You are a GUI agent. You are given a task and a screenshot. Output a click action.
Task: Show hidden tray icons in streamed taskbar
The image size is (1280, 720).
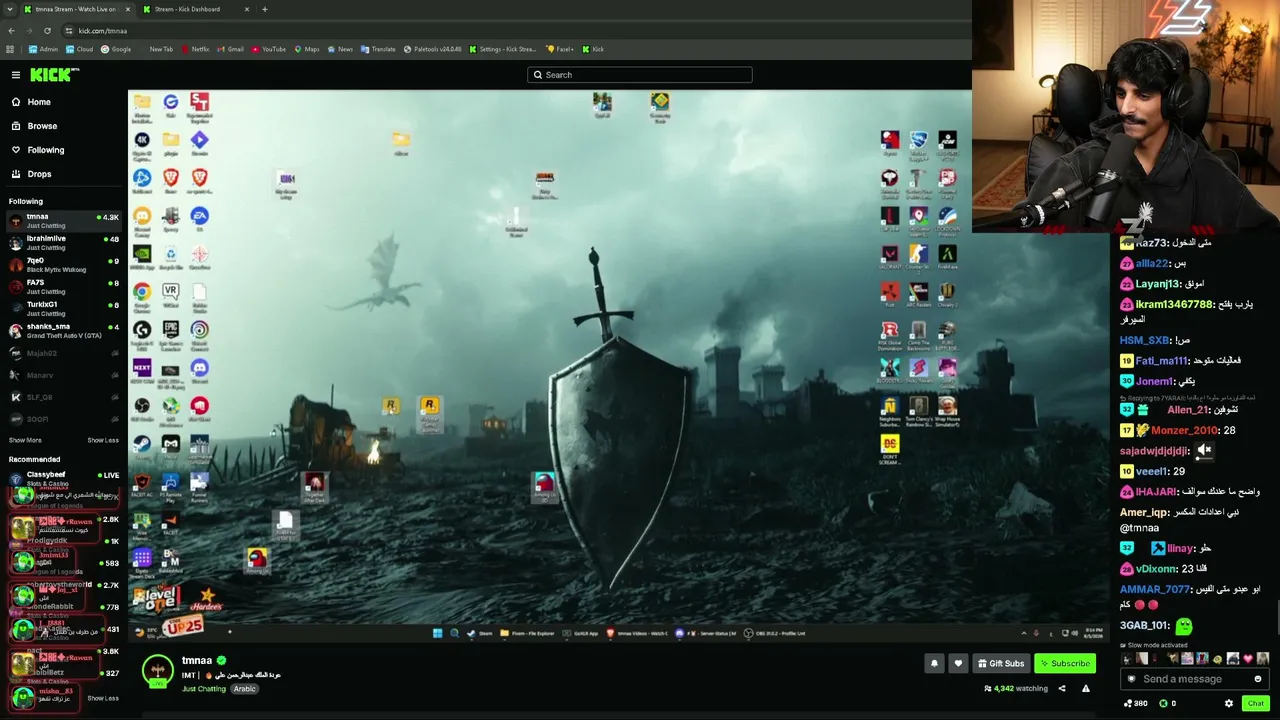1023,633
